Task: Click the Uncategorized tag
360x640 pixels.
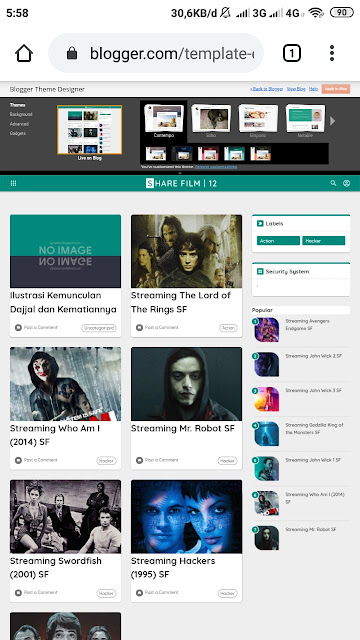Action: pos(99,328)
